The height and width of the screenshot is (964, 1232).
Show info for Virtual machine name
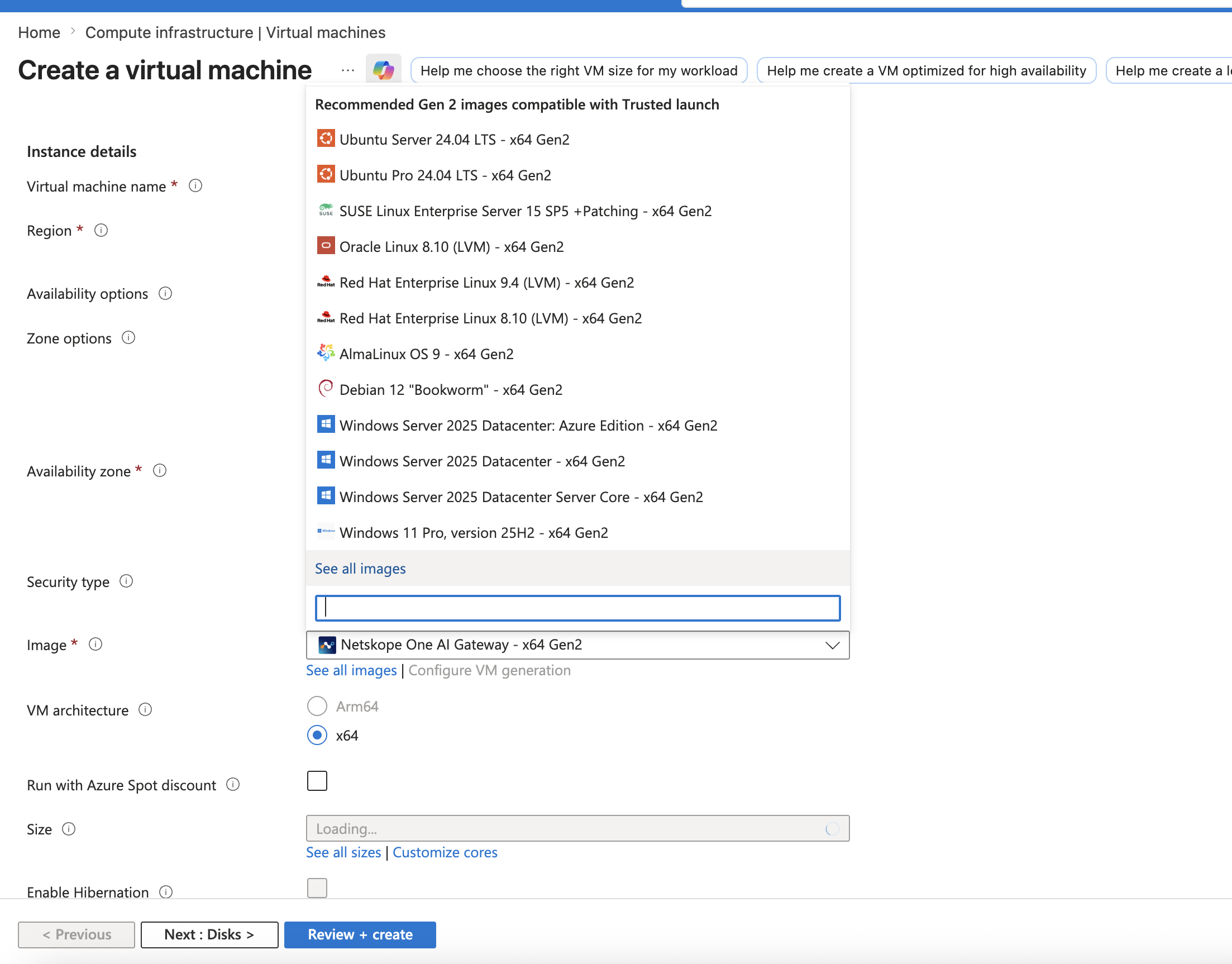(x=195, y=185)
